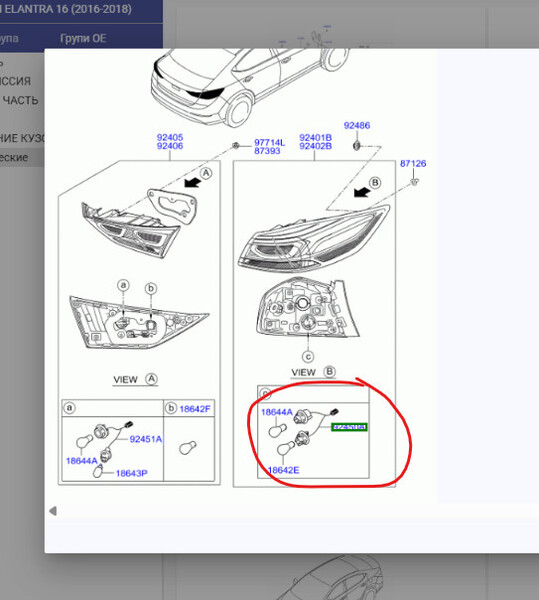
Task: Click part 18643P label
Action: coord(131,473)
